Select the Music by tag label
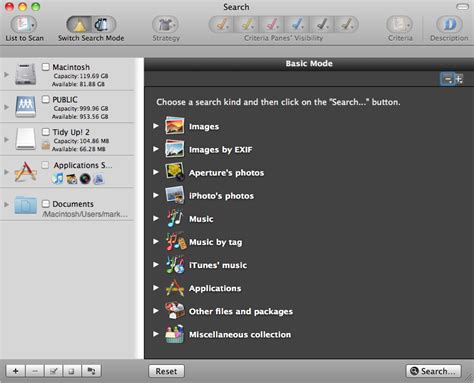474x383 pixels. pos(215,242)
